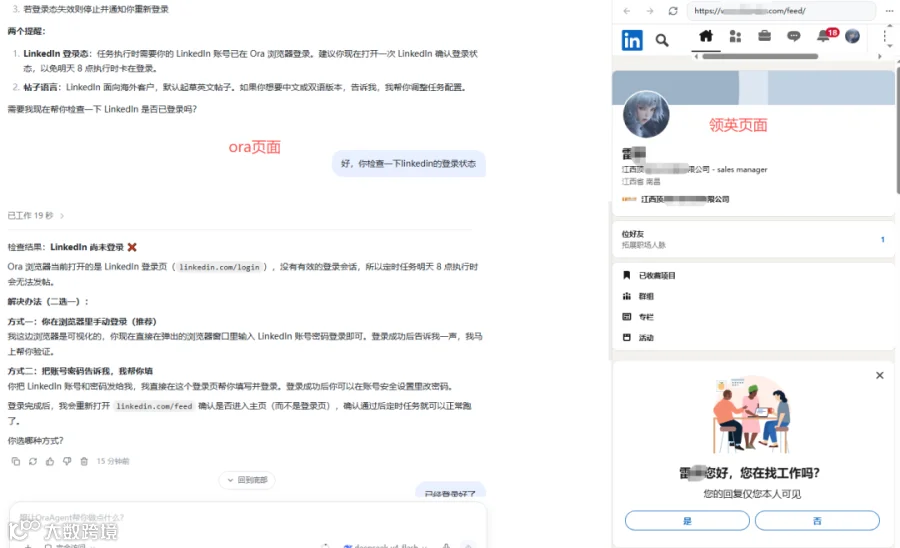The width and height of the screenshot is (900, 548).
Task: Nudge the navbar scrollbar left arrow
Action: (696, 56)
